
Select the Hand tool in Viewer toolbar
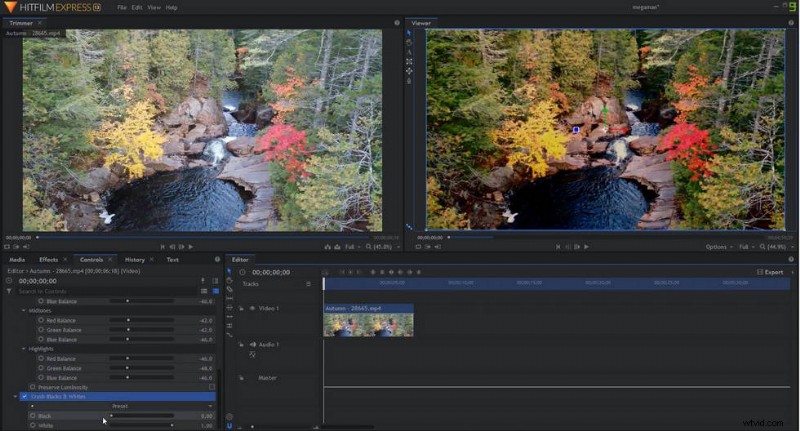[409, 43]
